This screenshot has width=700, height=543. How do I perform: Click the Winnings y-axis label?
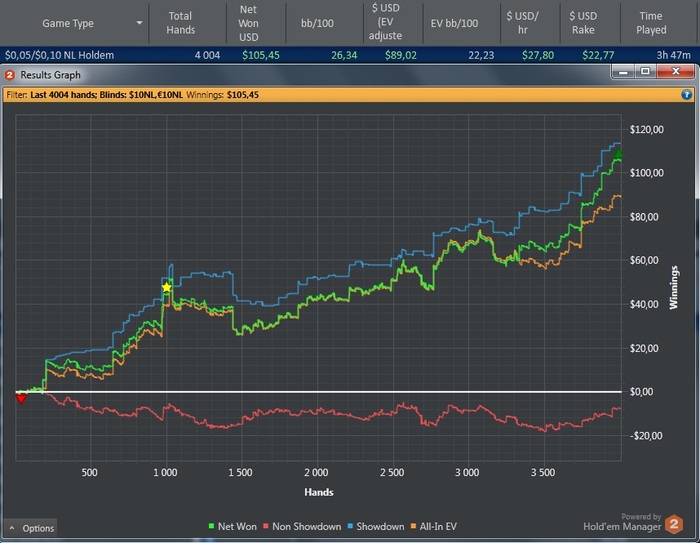[x=674, y=288]
